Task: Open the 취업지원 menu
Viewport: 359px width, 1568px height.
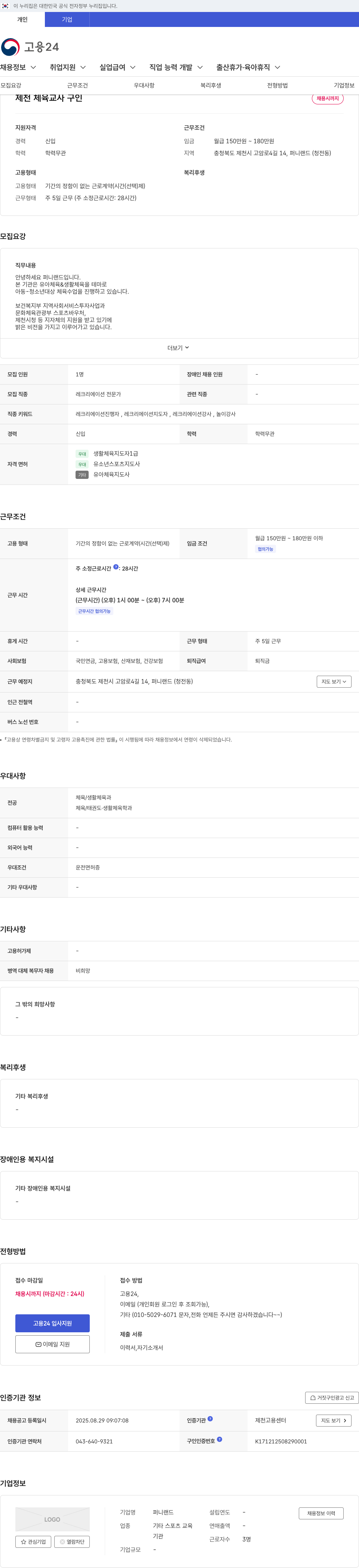Action: [x=68, y=67]
